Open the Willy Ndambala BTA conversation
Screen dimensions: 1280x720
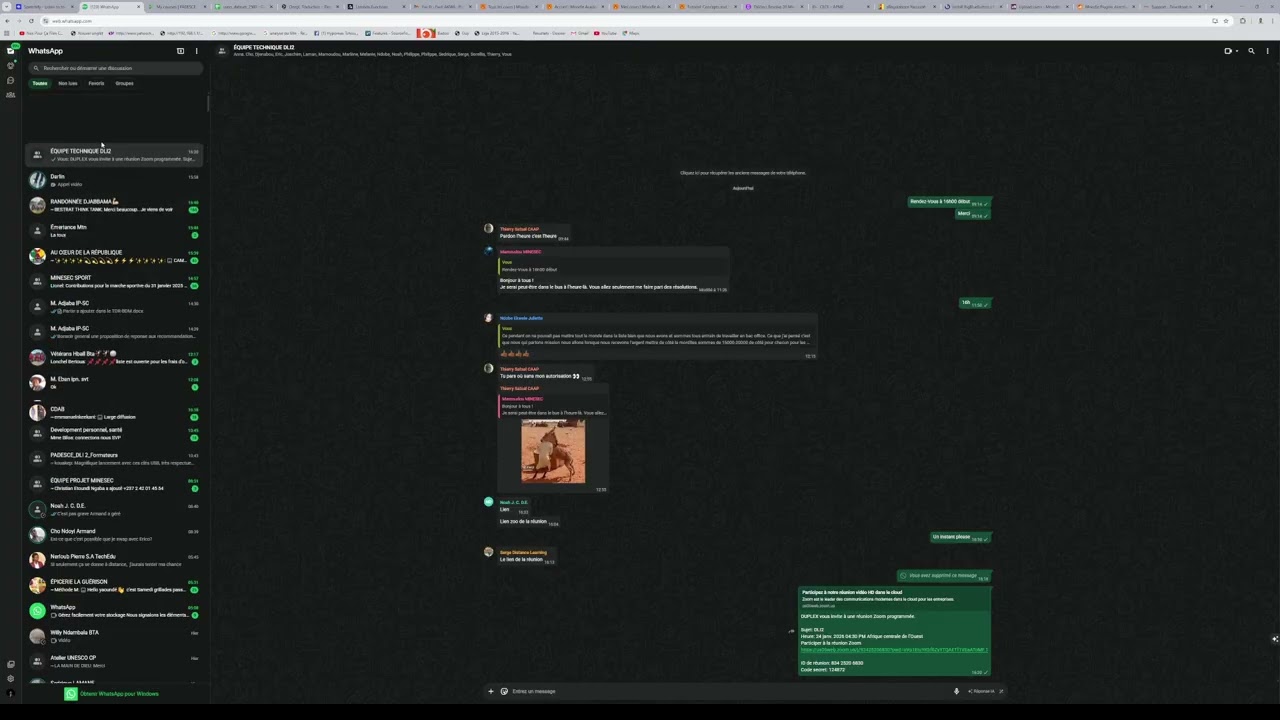pyautogui.click(x=115, y=636)
